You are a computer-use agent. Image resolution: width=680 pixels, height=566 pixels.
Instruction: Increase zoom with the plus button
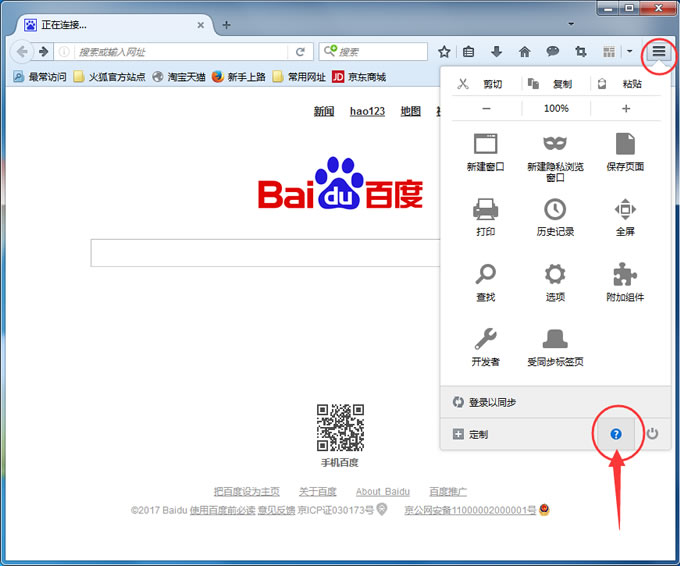click(x=626, y=108)
